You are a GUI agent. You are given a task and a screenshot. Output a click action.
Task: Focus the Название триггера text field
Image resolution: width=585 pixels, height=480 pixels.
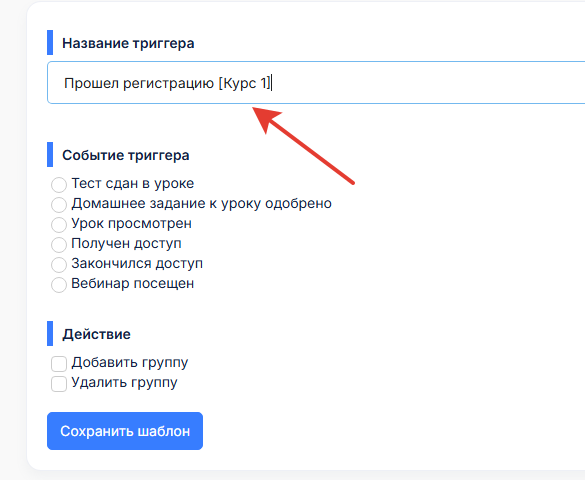click(316, 82)
